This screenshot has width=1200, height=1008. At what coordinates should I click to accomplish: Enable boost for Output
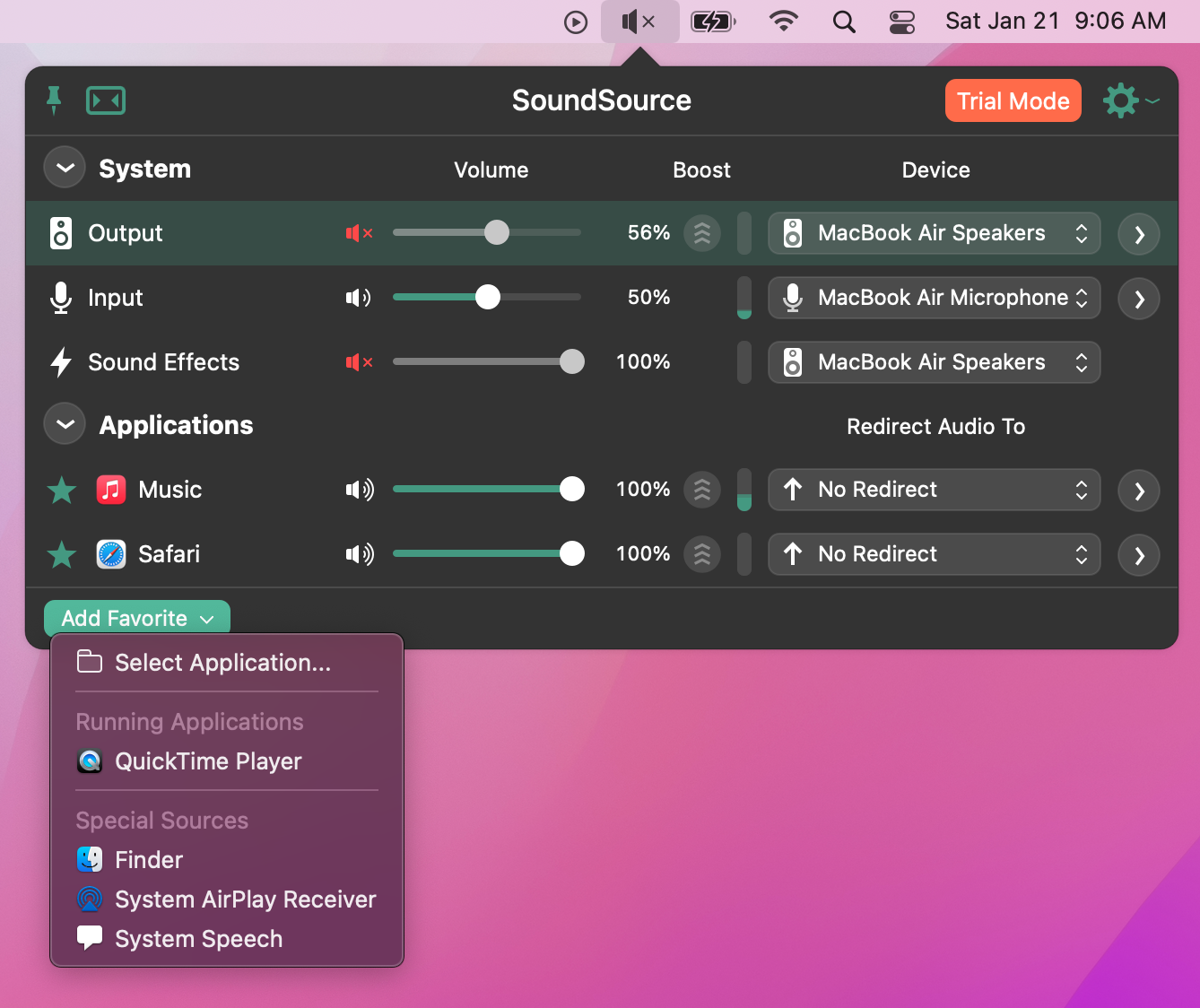coord(702,233)
